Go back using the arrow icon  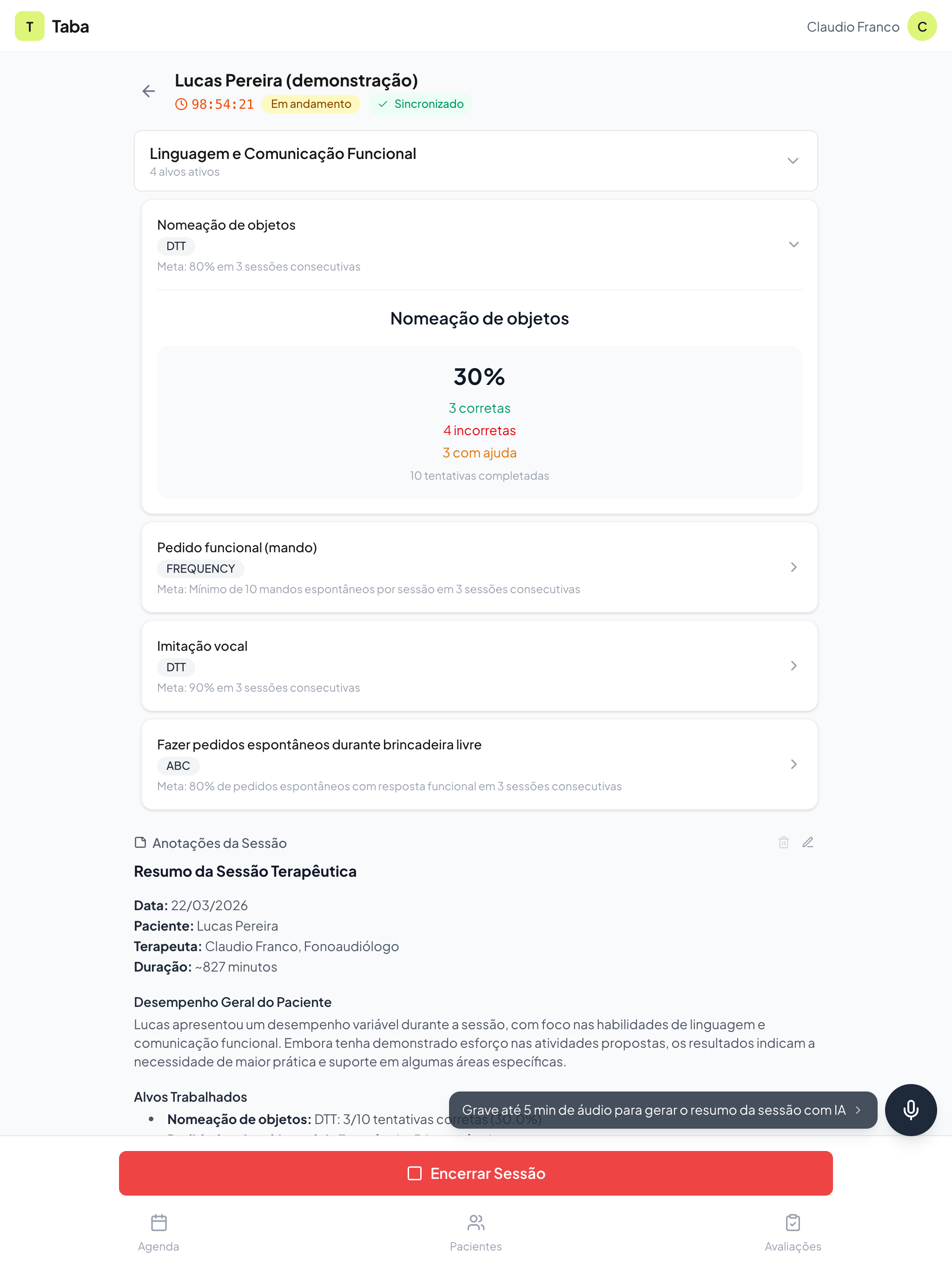[149, 91]
